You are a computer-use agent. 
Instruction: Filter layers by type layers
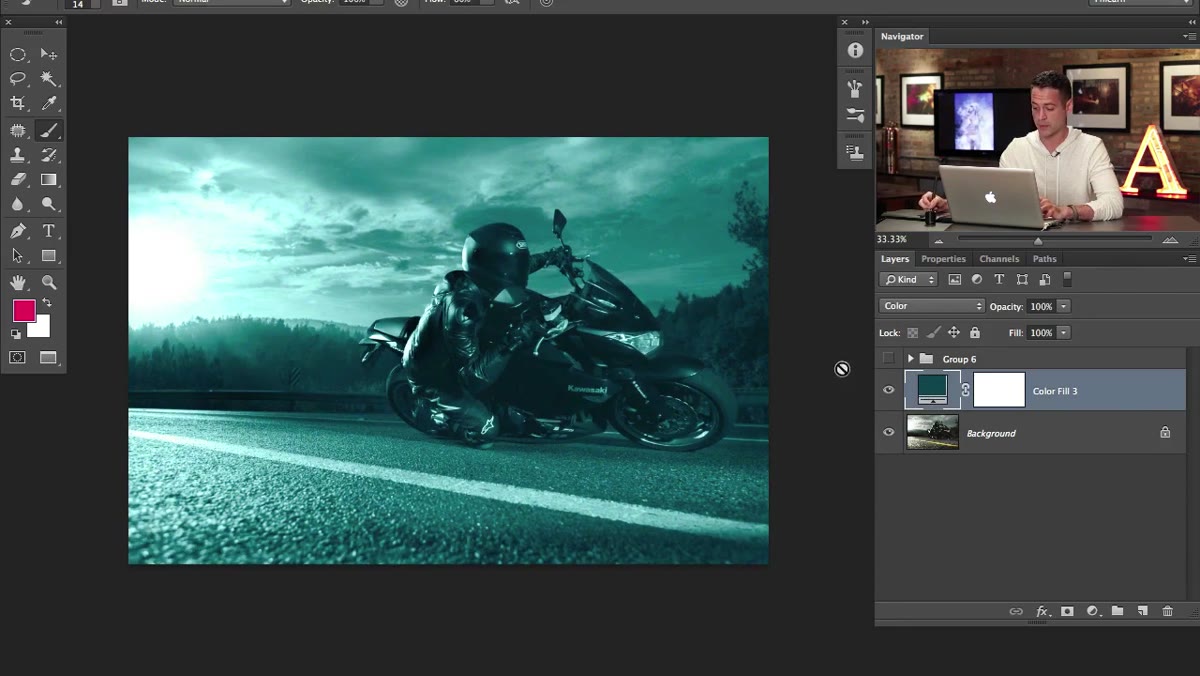(x=999, y=280)
